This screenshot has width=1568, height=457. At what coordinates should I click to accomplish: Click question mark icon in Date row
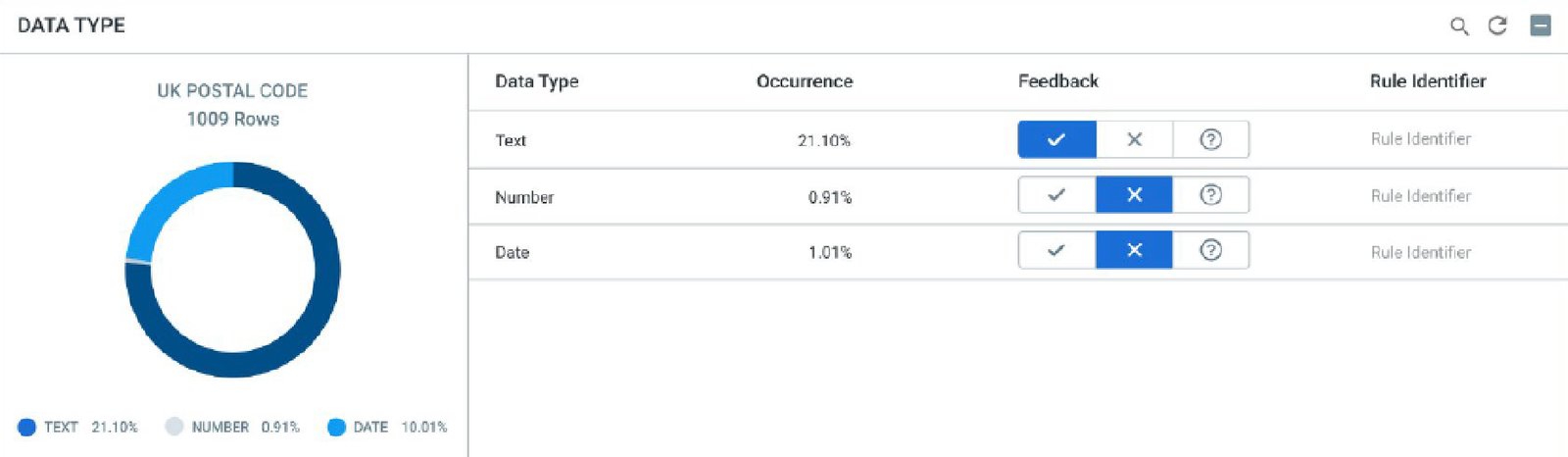(1210, 250)
